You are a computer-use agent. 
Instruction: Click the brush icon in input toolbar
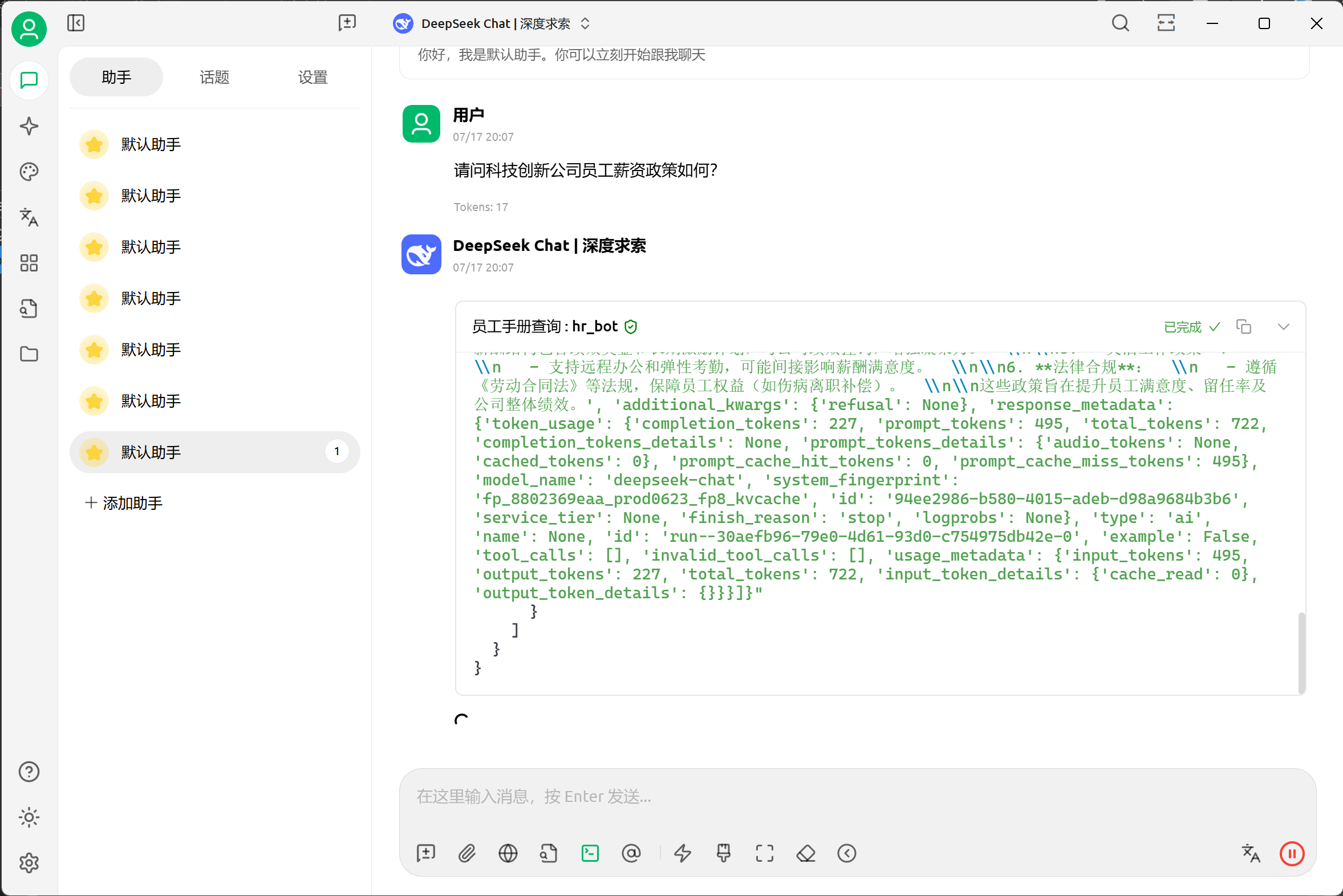[723, 853]
